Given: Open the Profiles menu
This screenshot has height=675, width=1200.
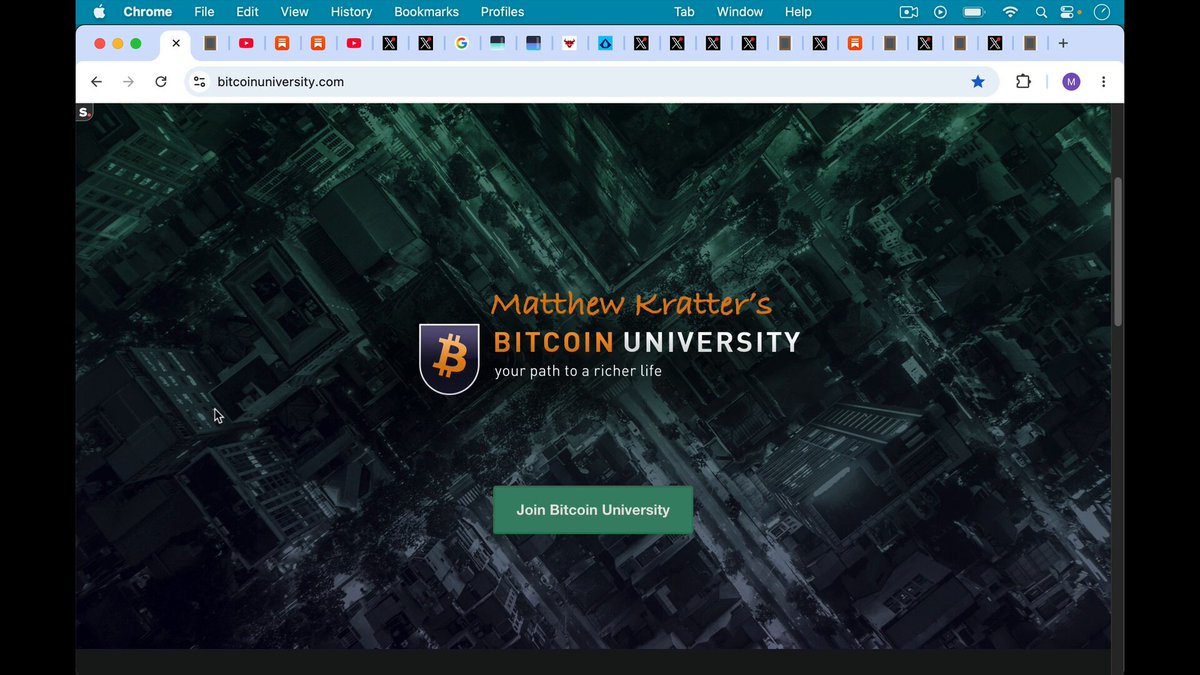Looking at the screenshot, I should click(502, 12).
